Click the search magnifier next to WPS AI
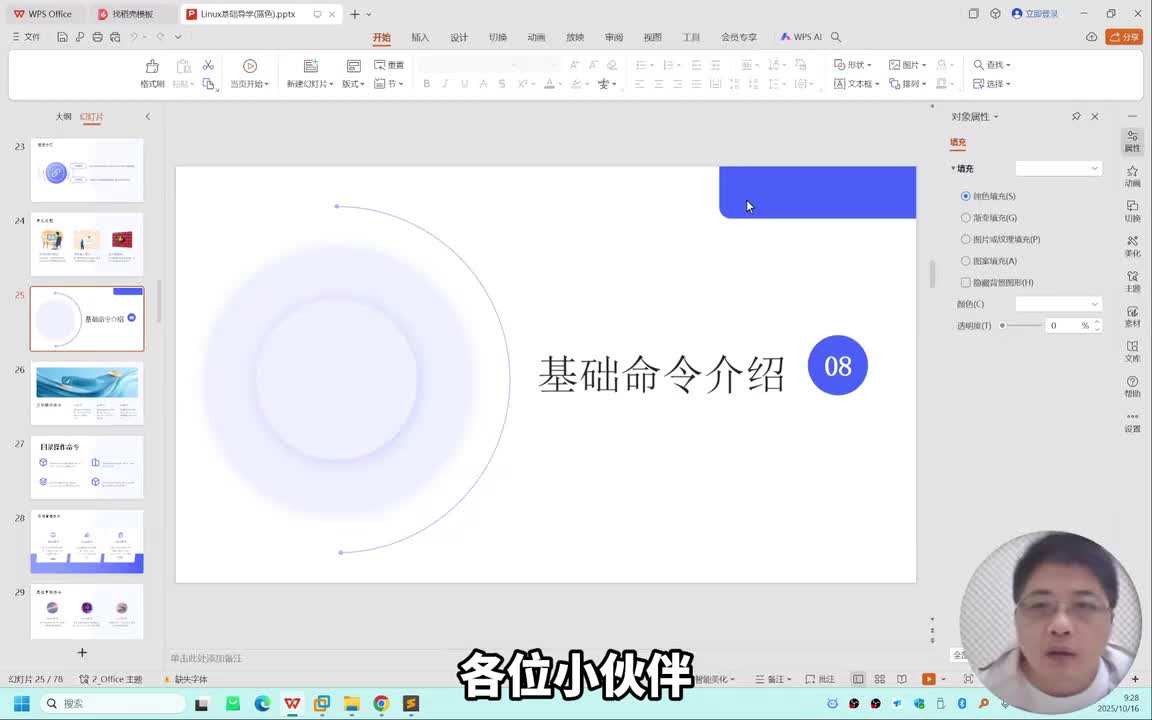The height and width of the screenshot is (720, 1152). [836, 37]
